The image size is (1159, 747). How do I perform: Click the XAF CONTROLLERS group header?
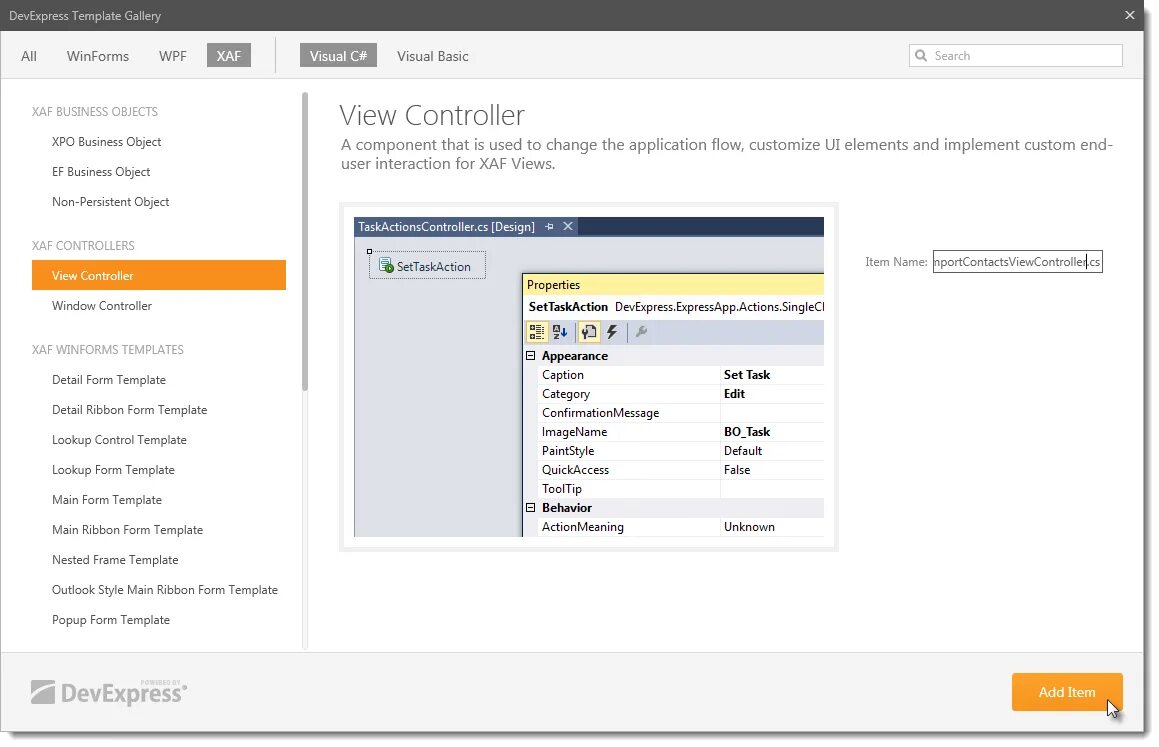pos(83,245)
